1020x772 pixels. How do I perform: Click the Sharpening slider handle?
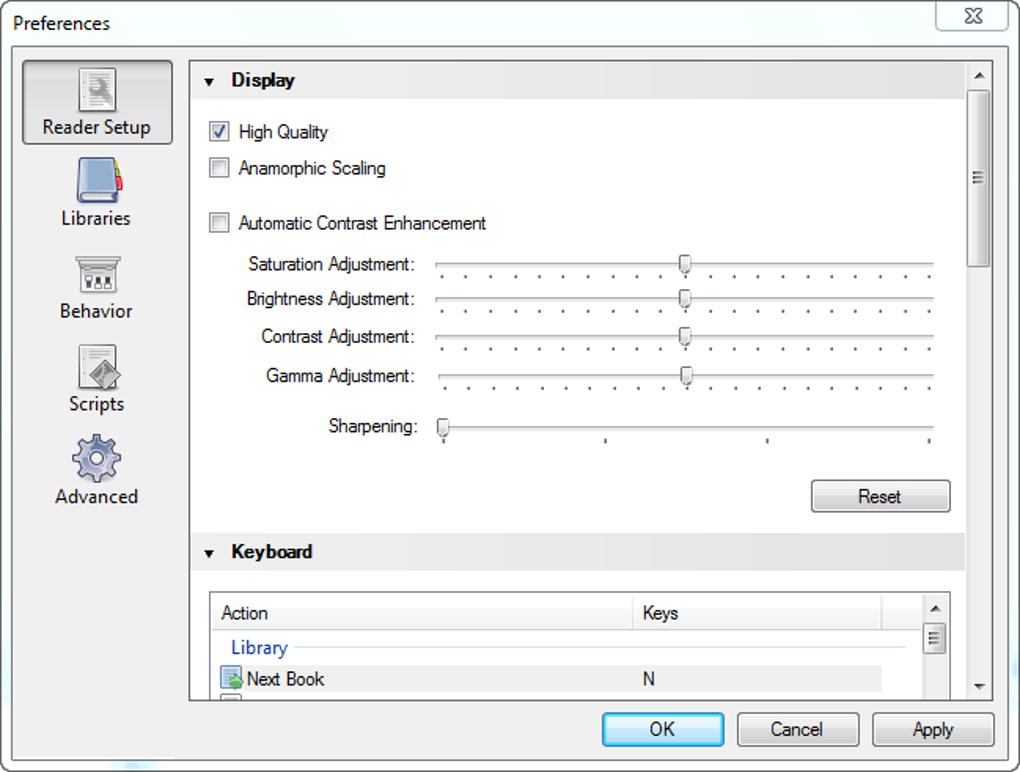[443, 427]
